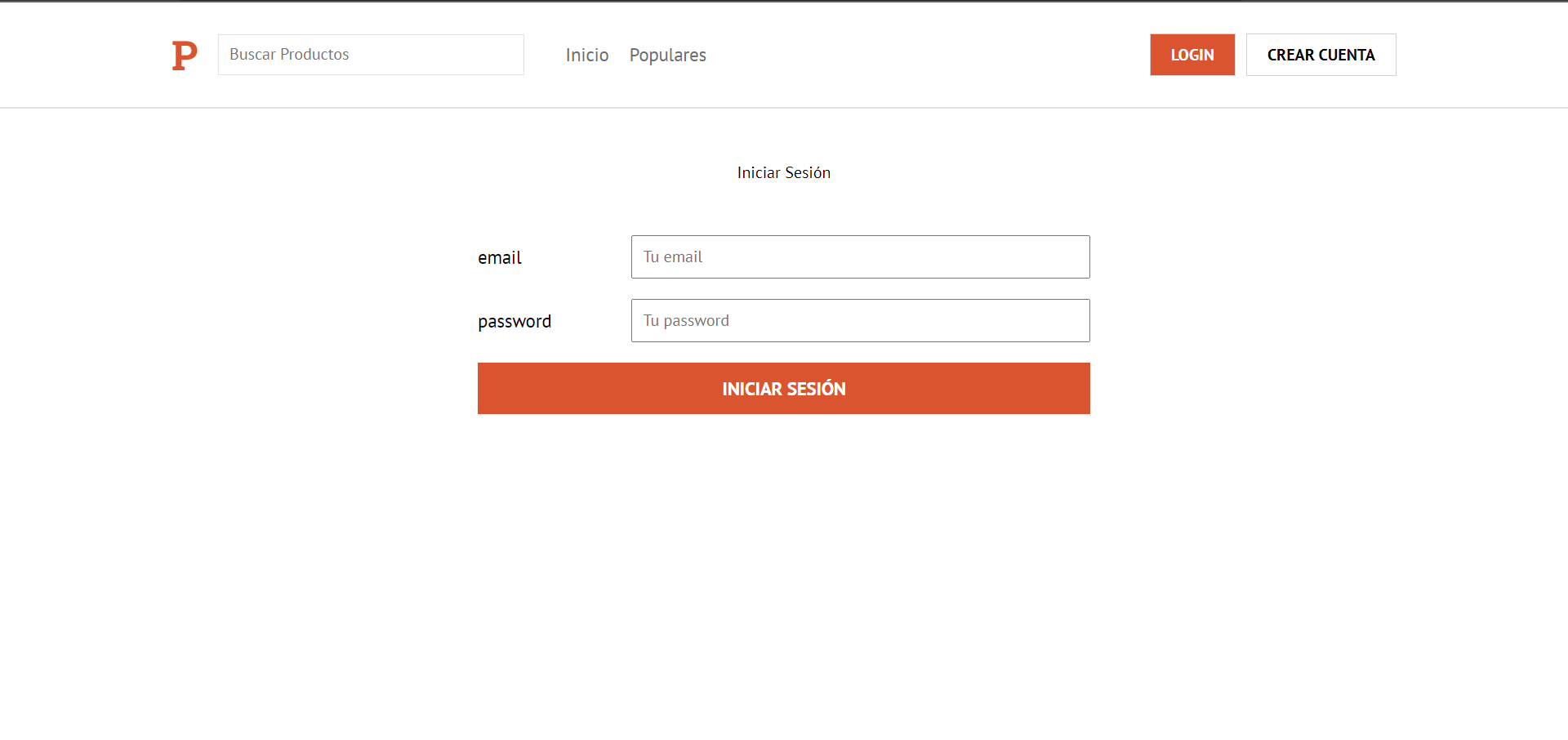Click the email label
Image resolution: width=1568 pixels, height=740 pixels.
click(499, 257)
